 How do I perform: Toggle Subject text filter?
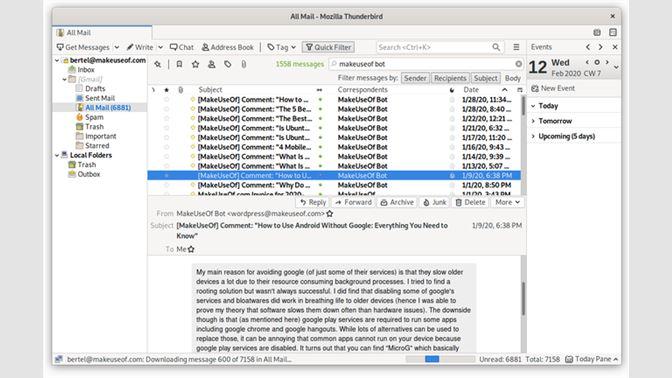tap(486, 78)
